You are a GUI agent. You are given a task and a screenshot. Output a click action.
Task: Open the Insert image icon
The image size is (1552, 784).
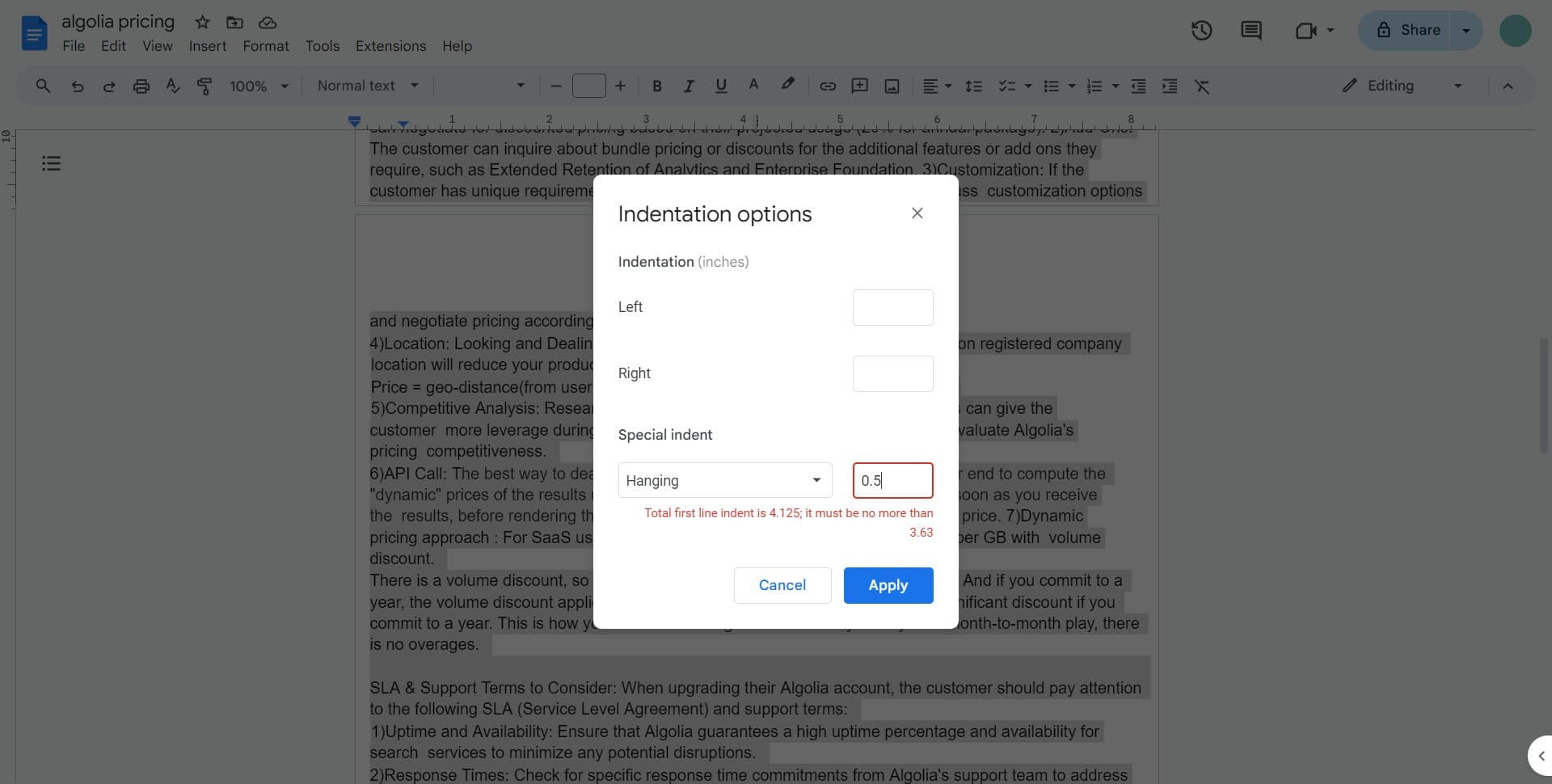tap(891, 86)
